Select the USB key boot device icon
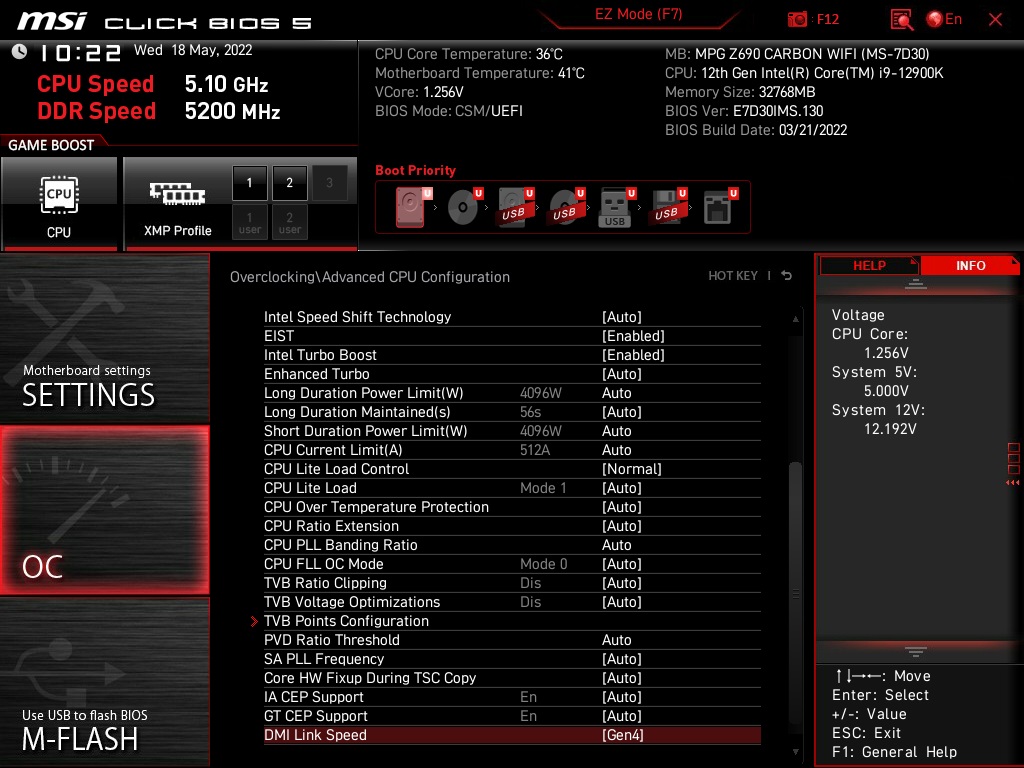Image resolution: width=1024 pixels, height=768 pixels. [616, 207]
